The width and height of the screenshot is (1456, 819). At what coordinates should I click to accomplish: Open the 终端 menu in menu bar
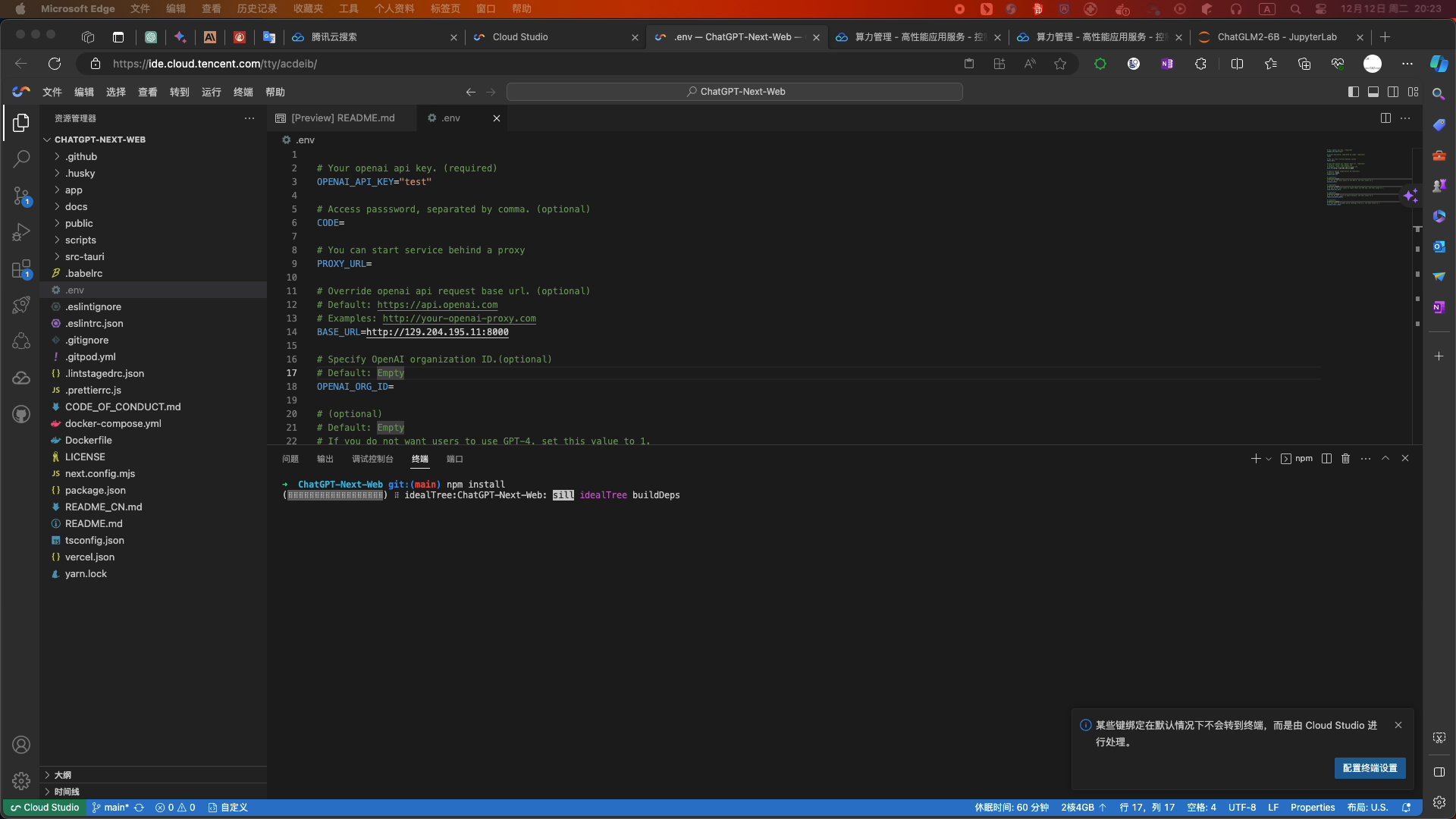(x=243, y=92)
